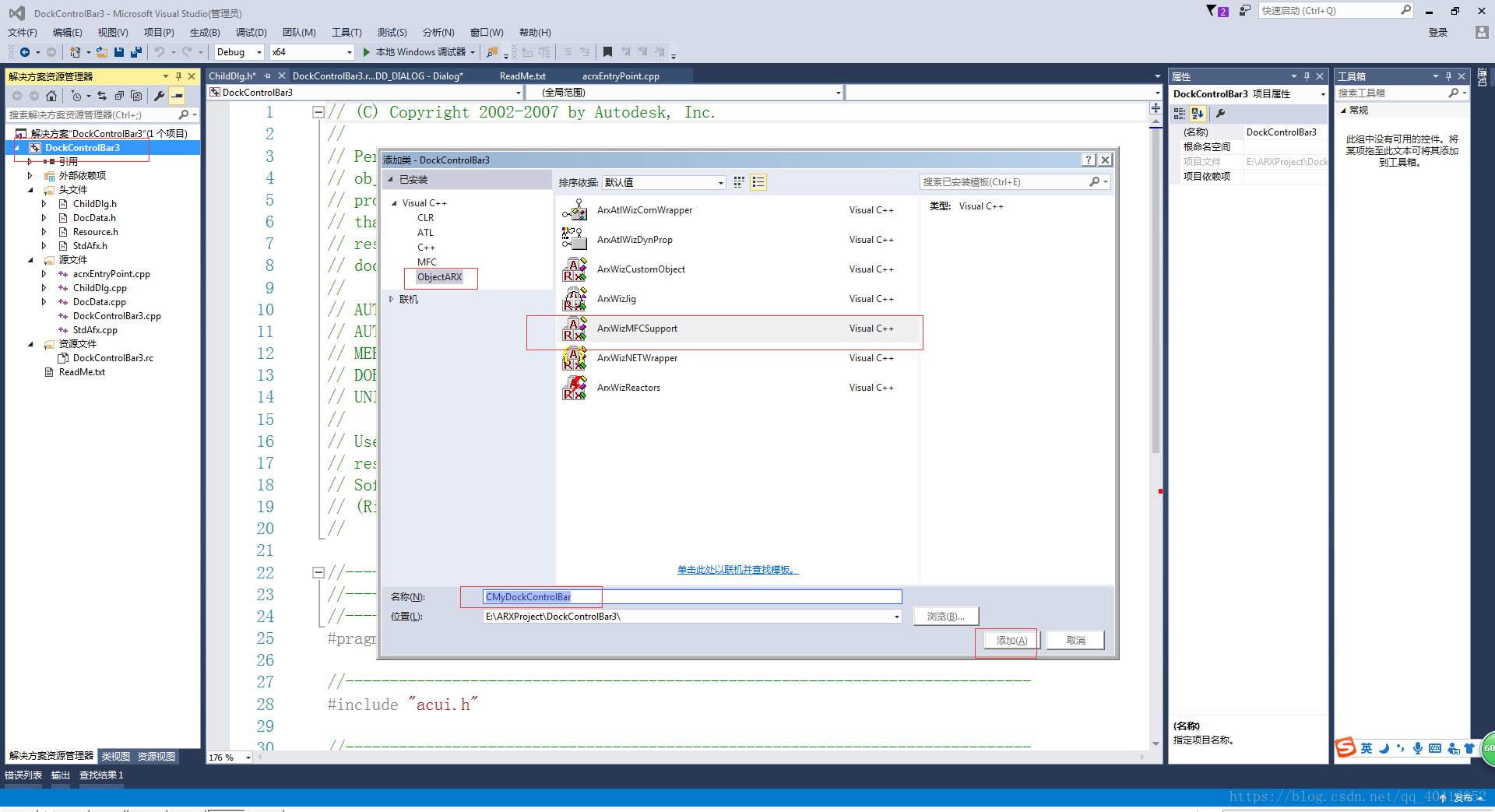Click the class name input field
The width and height of the screenshot is (1495, 812).
692,597
